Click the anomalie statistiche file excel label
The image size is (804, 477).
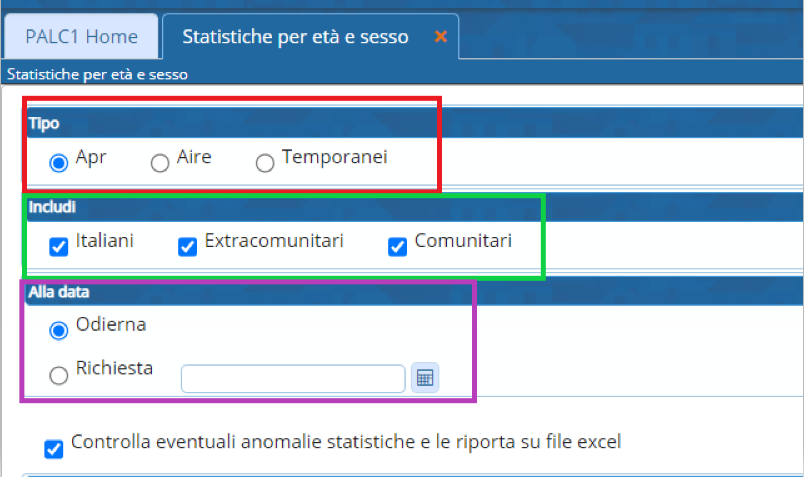(346, 442)
